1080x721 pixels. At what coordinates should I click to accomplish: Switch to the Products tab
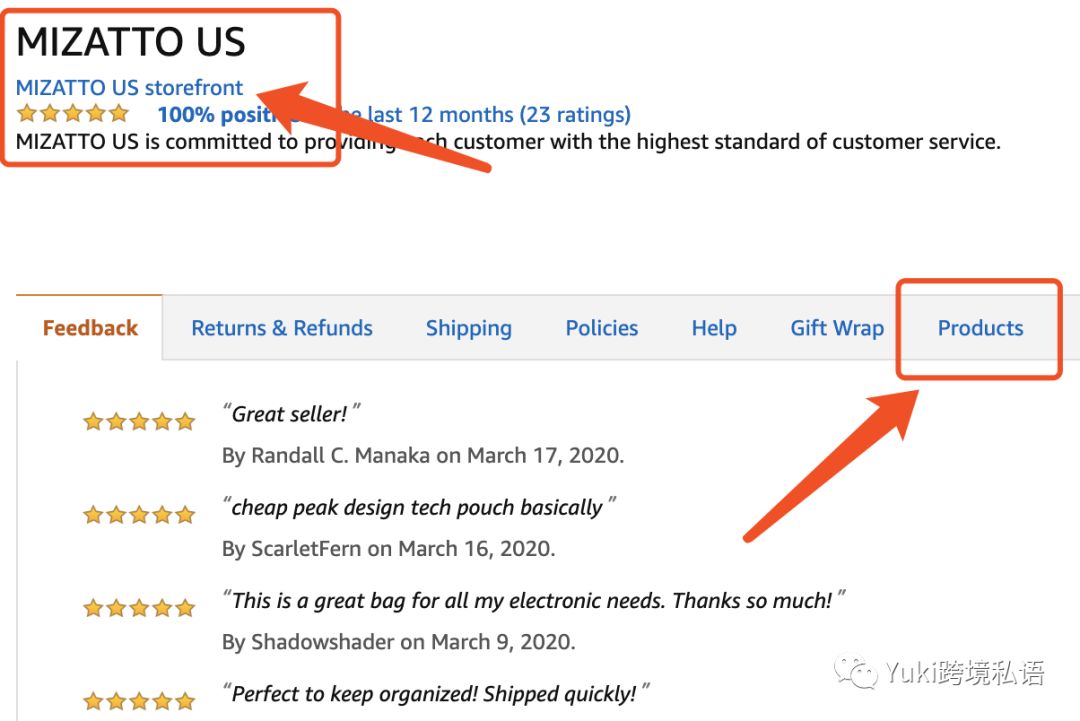980,328
